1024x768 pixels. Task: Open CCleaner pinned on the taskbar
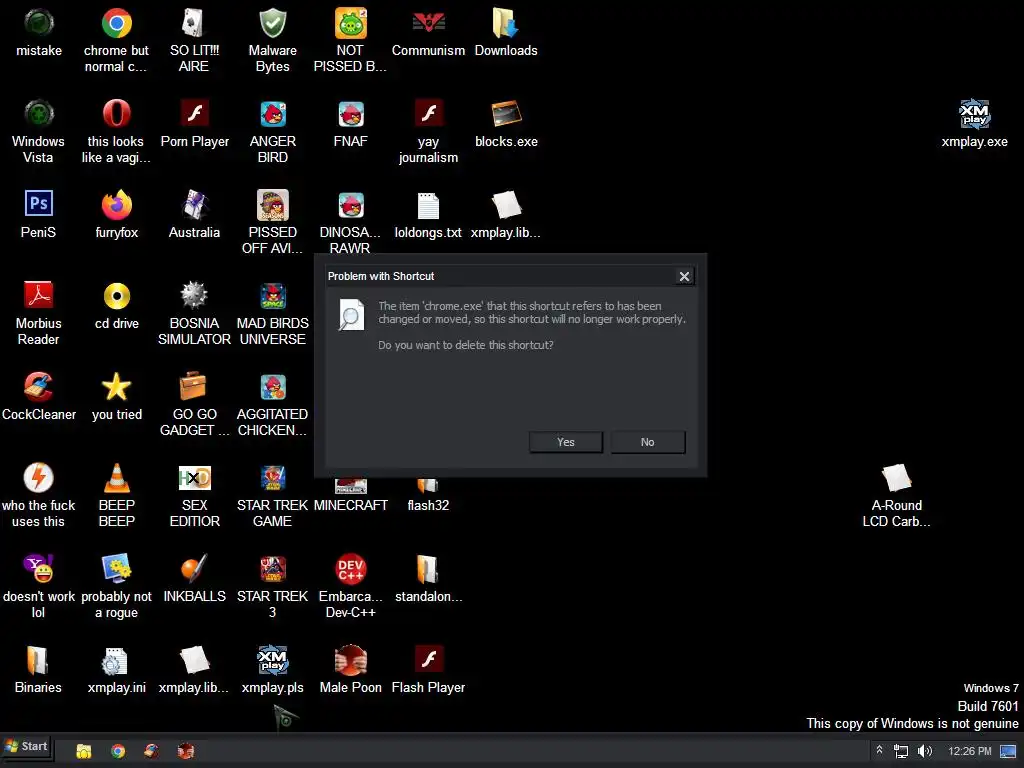tap(152, 751)
